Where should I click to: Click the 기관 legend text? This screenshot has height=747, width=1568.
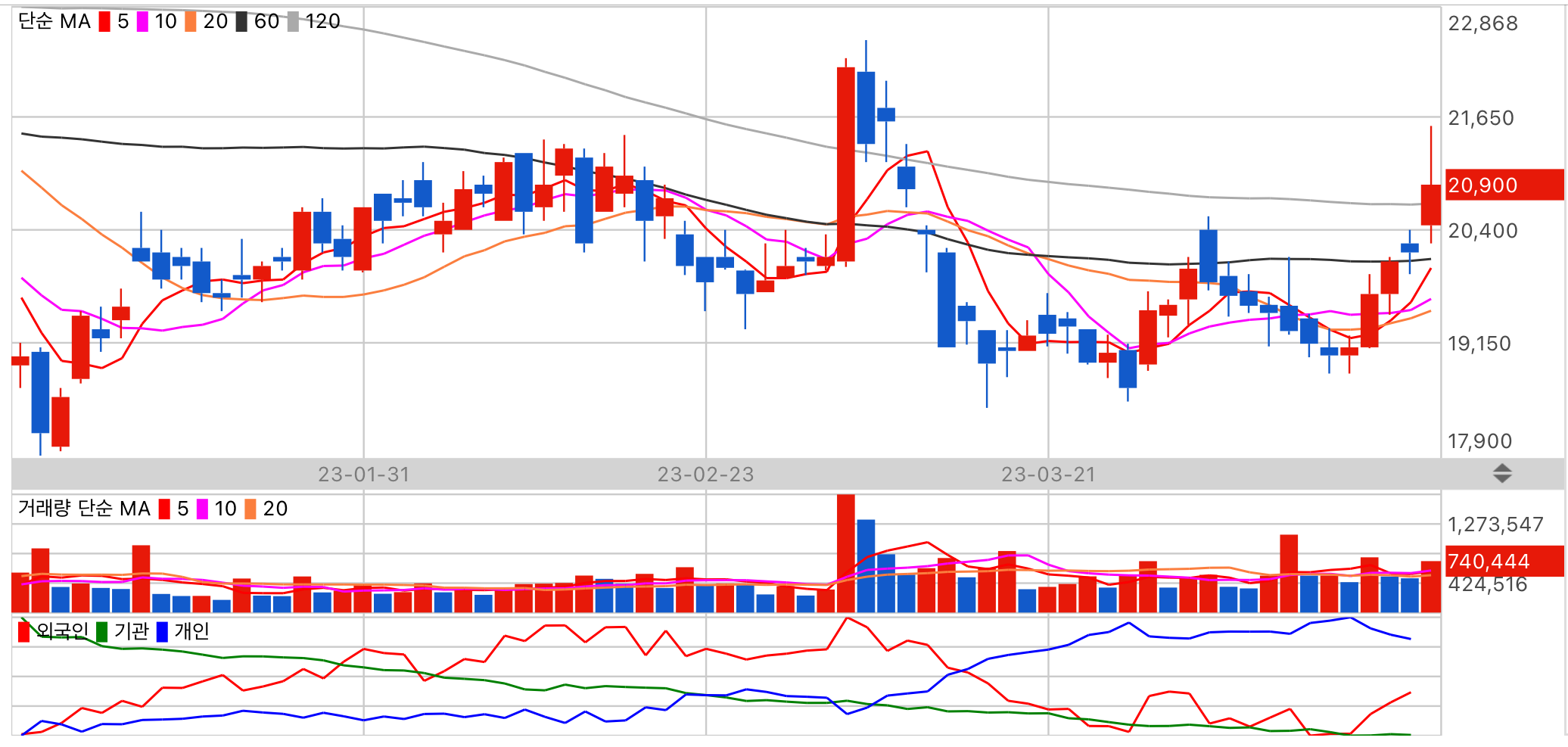coord(132,631)
